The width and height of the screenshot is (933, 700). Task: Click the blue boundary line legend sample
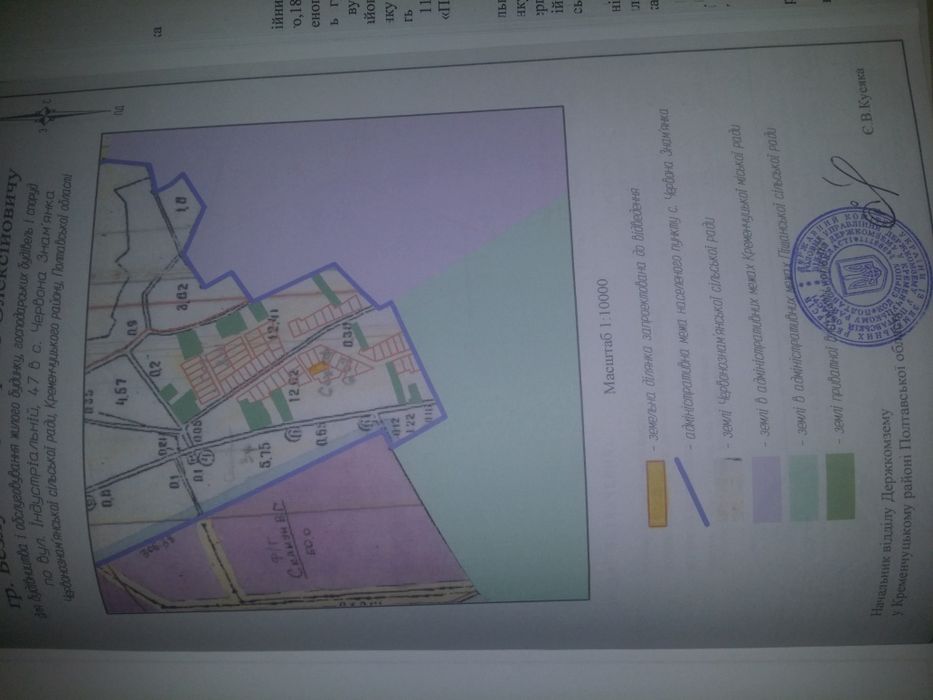click(691, 492)
